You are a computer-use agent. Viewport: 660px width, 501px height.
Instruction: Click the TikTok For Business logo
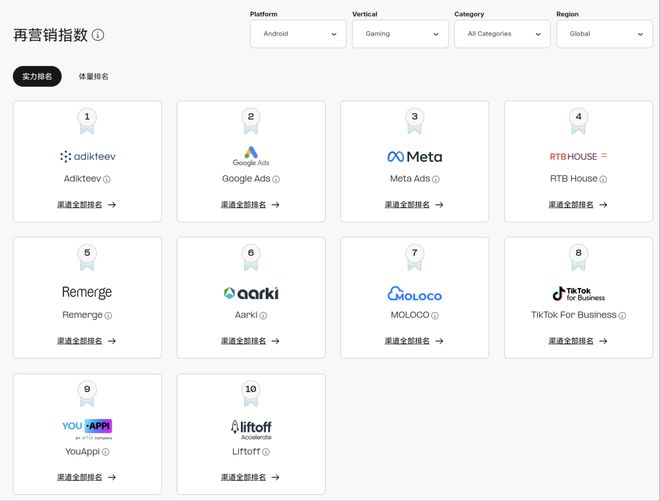click(578, 293)
